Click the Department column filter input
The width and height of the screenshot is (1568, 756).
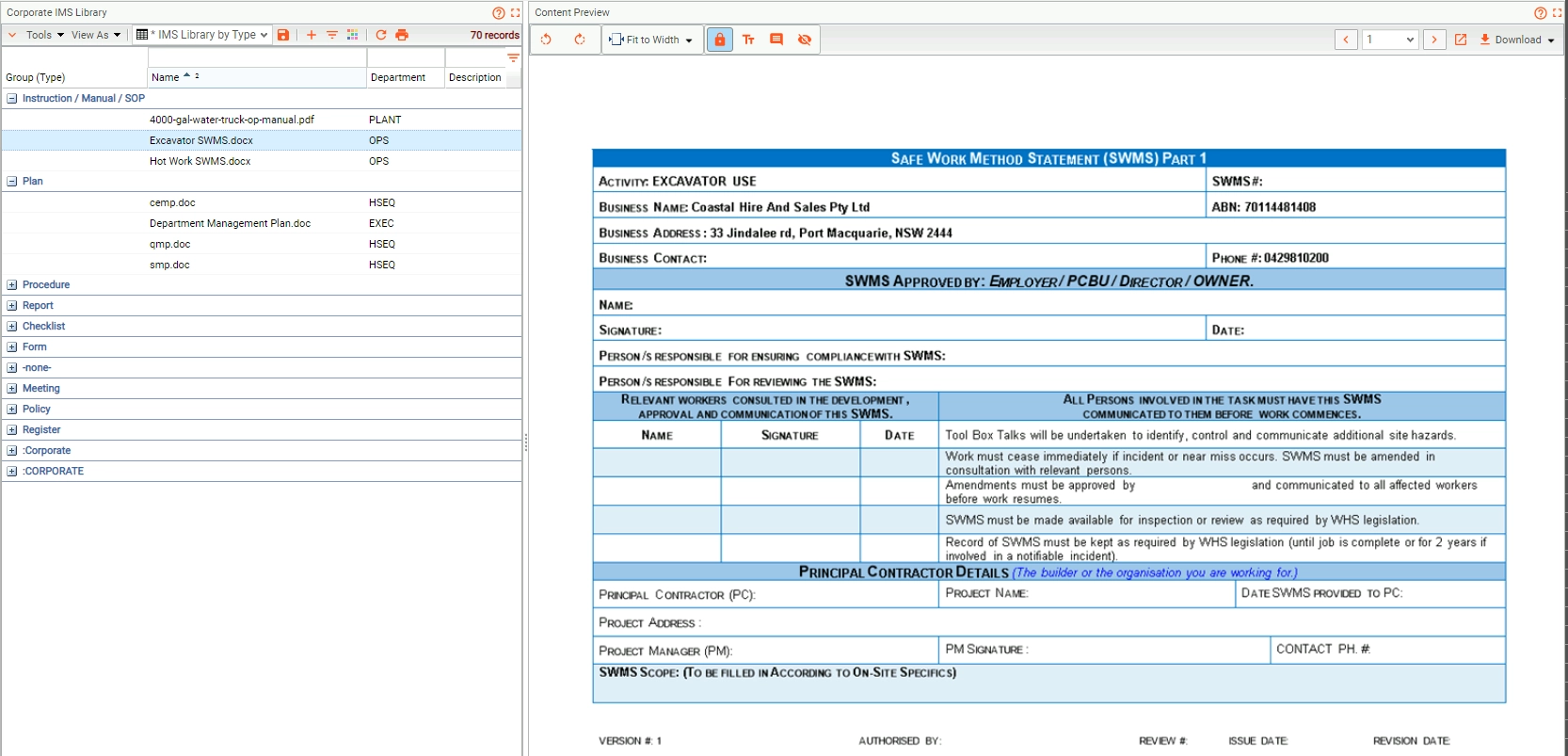[x=405, y=57]
